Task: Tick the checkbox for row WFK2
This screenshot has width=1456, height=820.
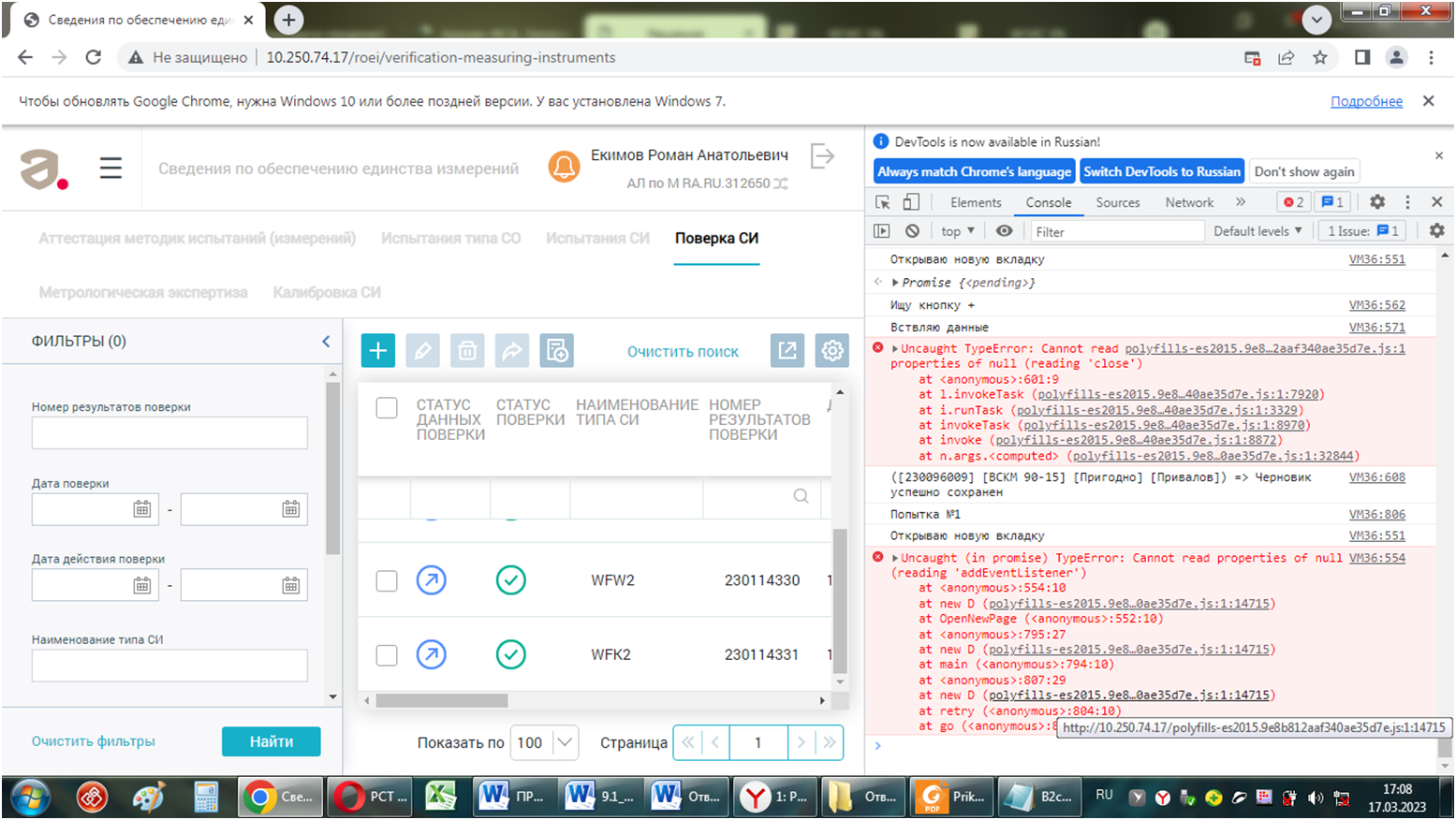Action: point(387,654)
